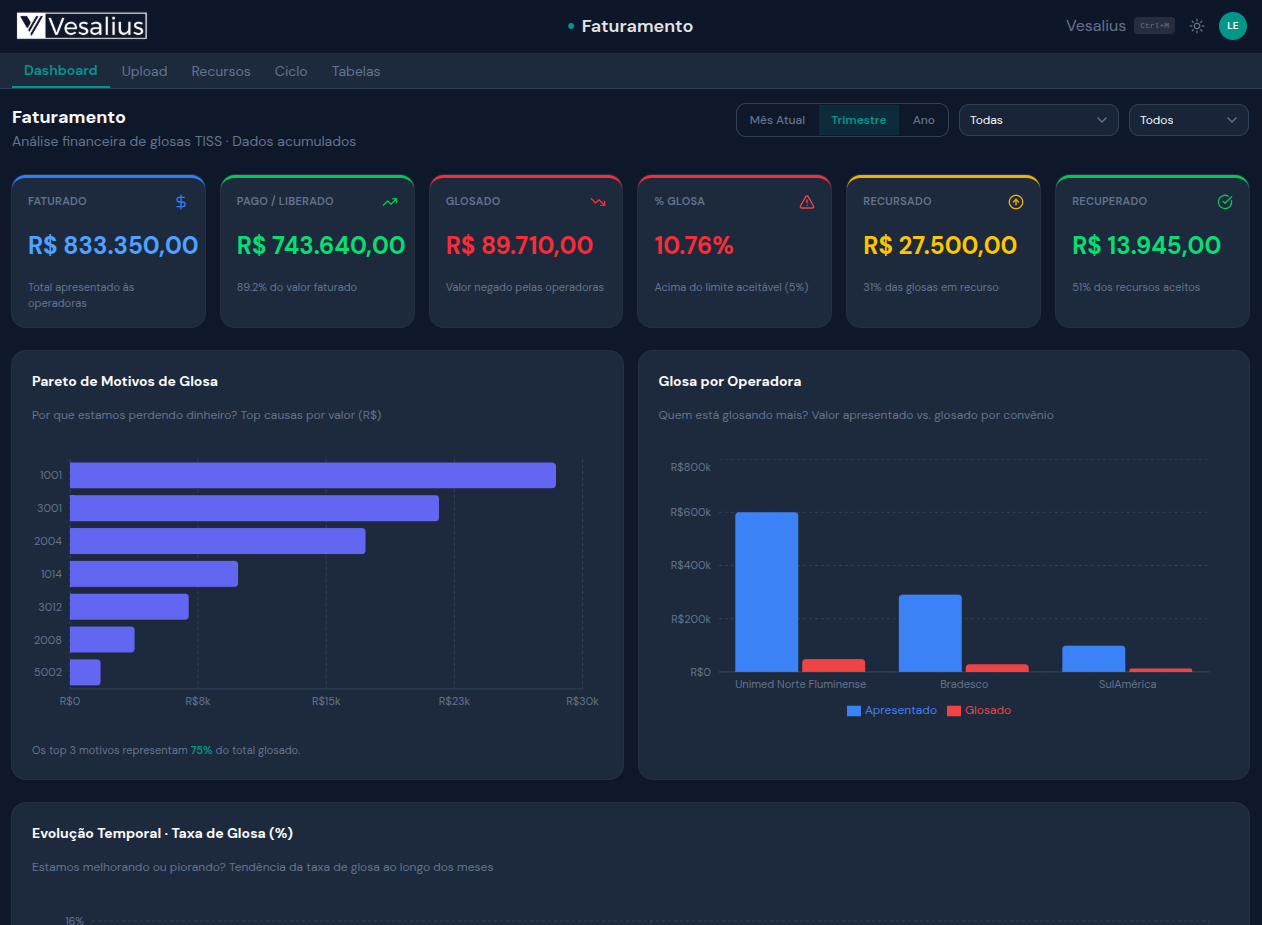The height and width of the screenshot is (925, 1262).
Task: Switch to the Upload tab
Action: 144,71
